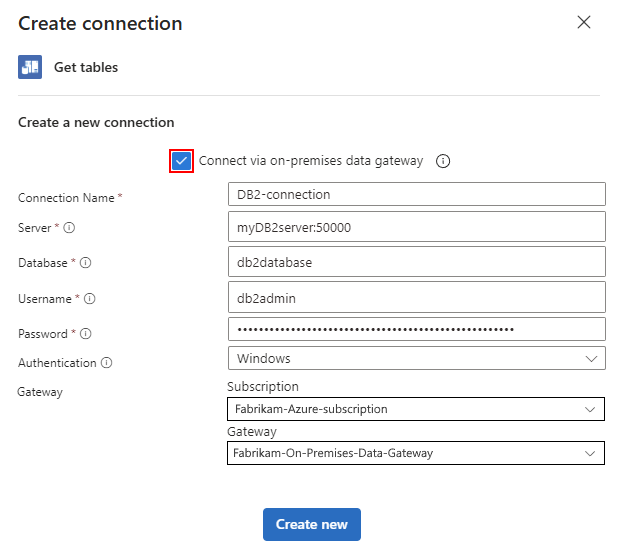
Task: Click the Username field with db2admin
Action: 416,297
